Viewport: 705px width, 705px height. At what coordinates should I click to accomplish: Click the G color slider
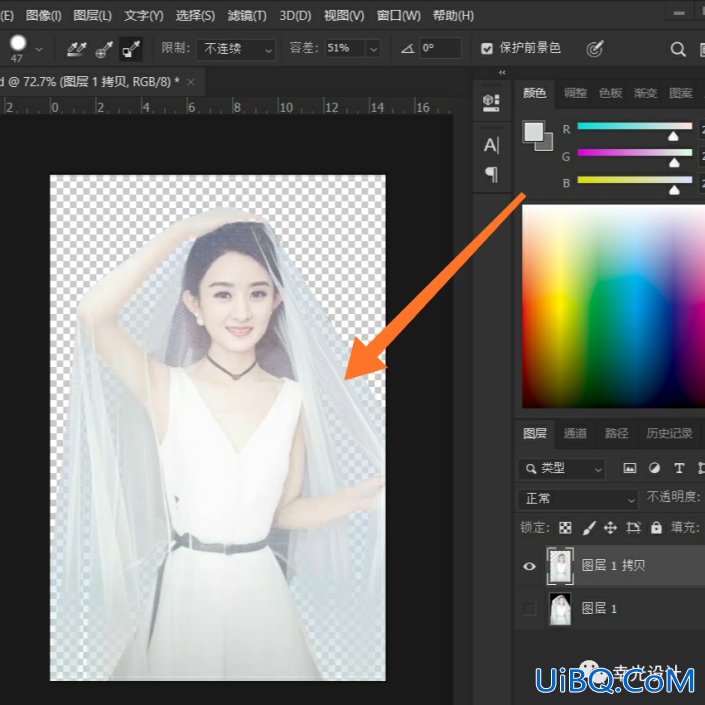click(x=634, y=153)
